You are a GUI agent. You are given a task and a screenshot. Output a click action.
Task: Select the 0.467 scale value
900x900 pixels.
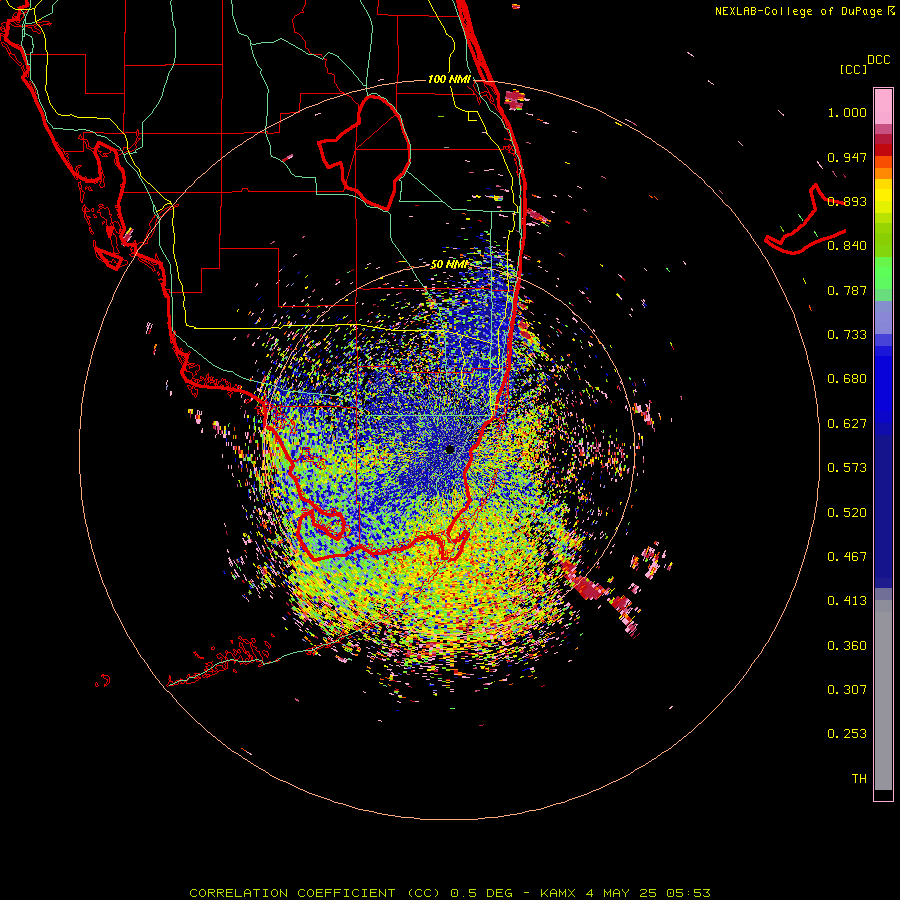click(847, 557)
